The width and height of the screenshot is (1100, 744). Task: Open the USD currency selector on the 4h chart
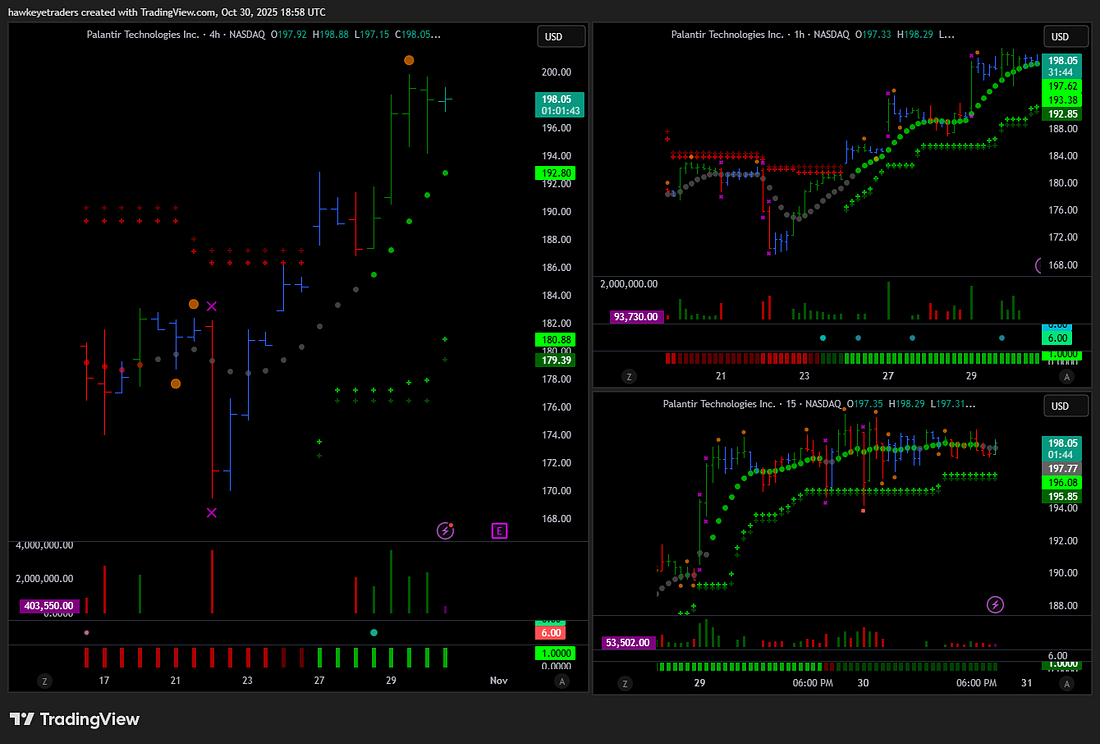tap(561, 36)
